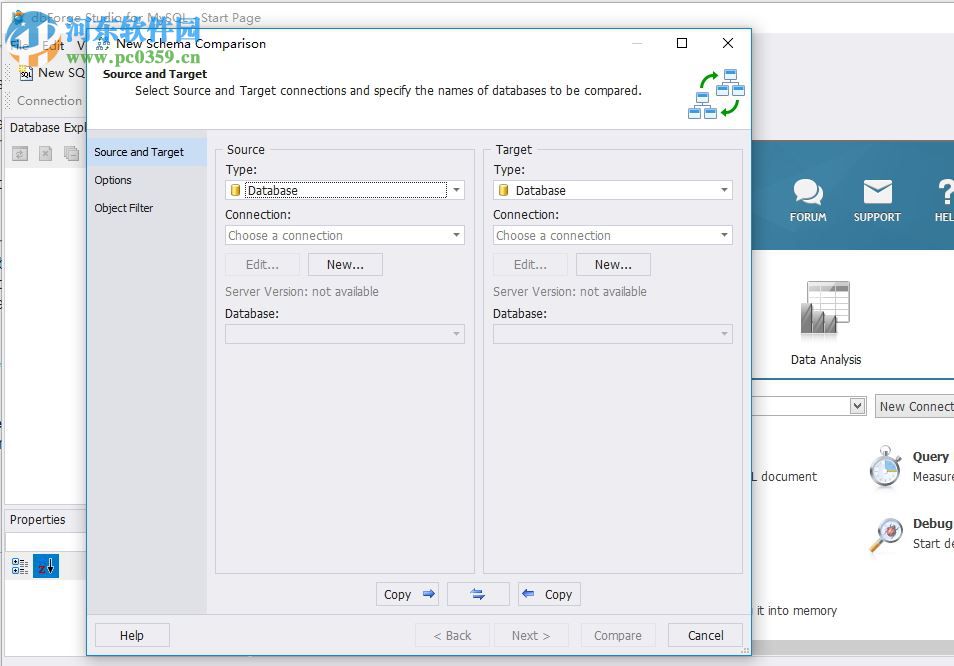Click the Debug magnifier icon
This screenshot has height=666, width=954.
click(x=886, y=534)
